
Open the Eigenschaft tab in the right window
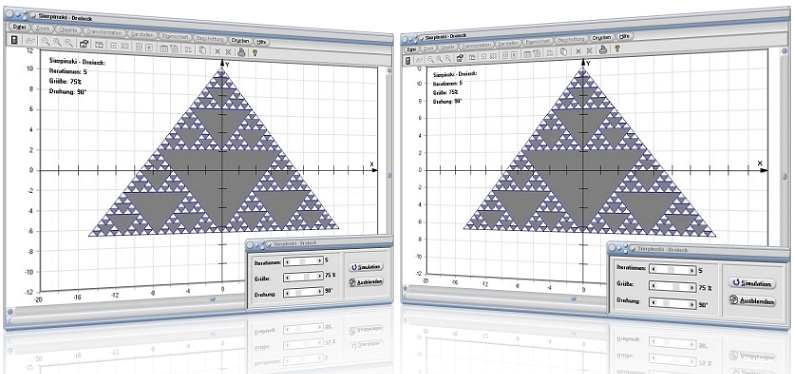coord(538,42)
